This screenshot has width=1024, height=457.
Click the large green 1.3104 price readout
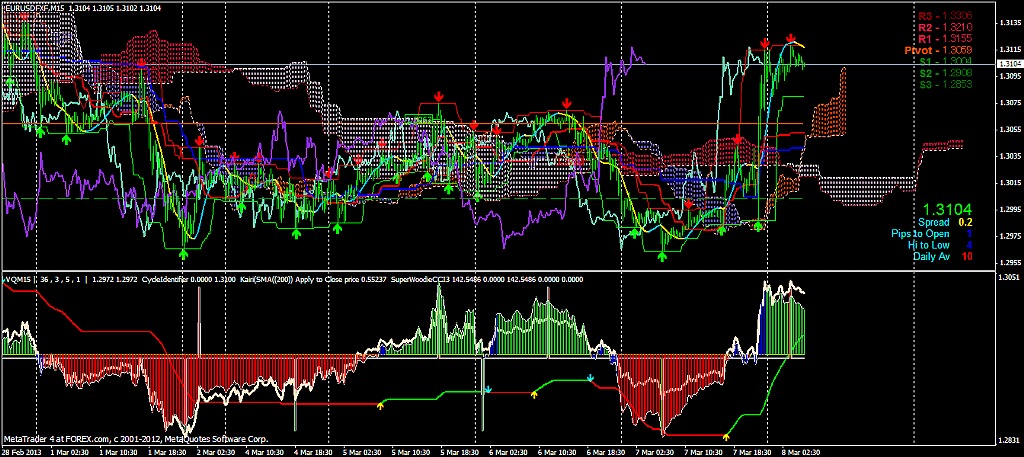[x=947, y=209]
